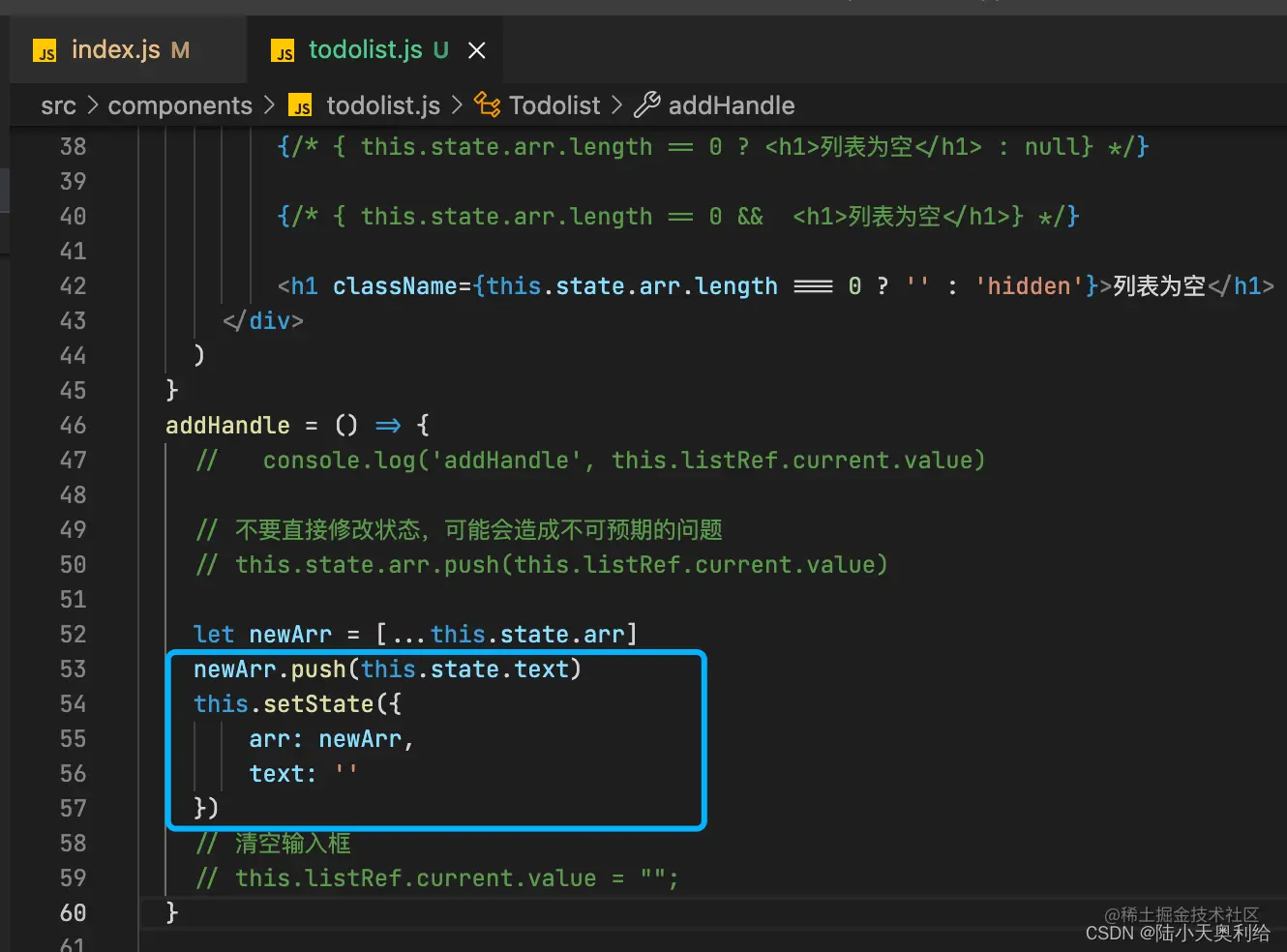Screen dimensions: 1287x952
Task: Open the src breadcrumb folder
Action: point(58,105)
